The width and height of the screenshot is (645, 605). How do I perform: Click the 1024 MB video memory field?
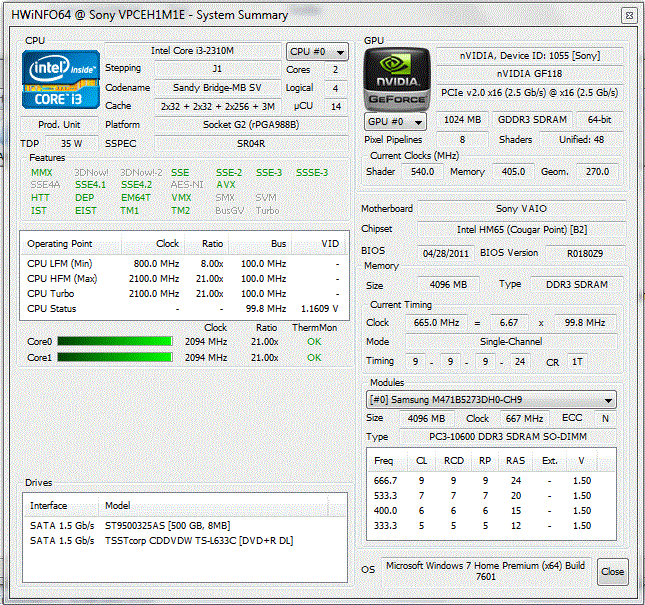[462, 120]
